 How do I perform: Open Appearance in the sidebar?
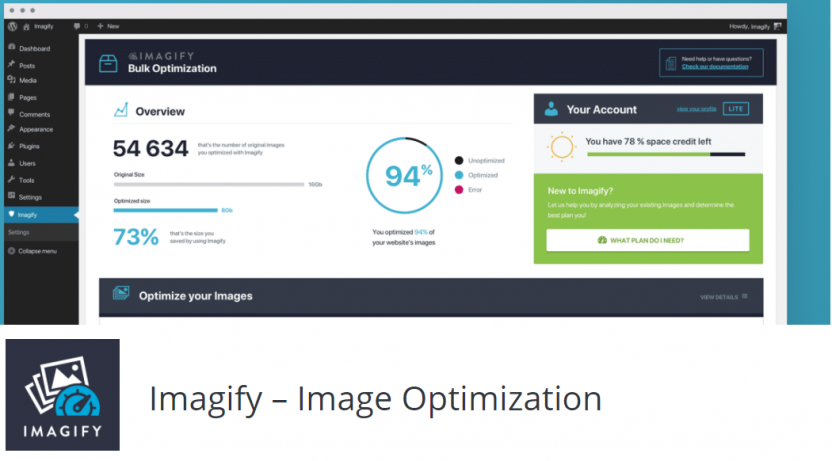pos(36,129)
